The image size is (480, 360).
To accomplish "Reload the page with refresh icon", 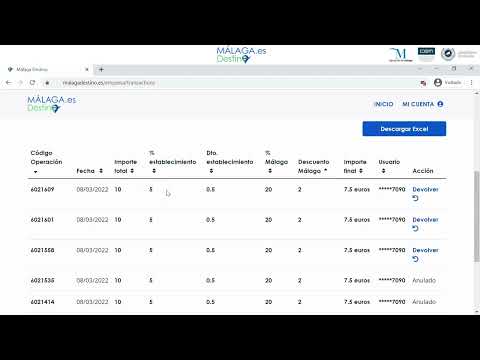I will [32, 83].
